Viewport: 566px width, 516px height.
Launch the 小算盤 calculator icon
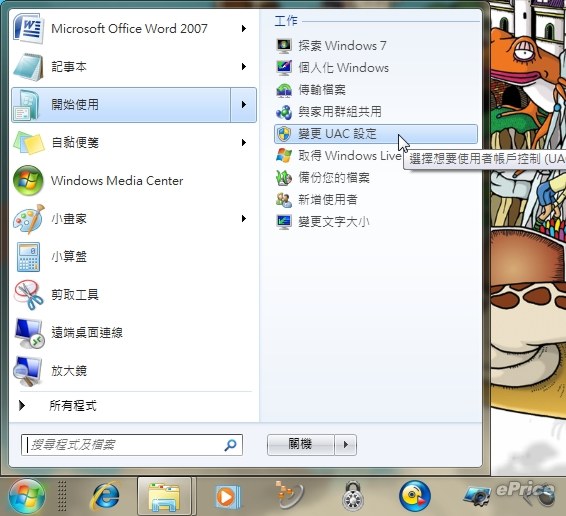pyautogui.click(x=28, y=257)
